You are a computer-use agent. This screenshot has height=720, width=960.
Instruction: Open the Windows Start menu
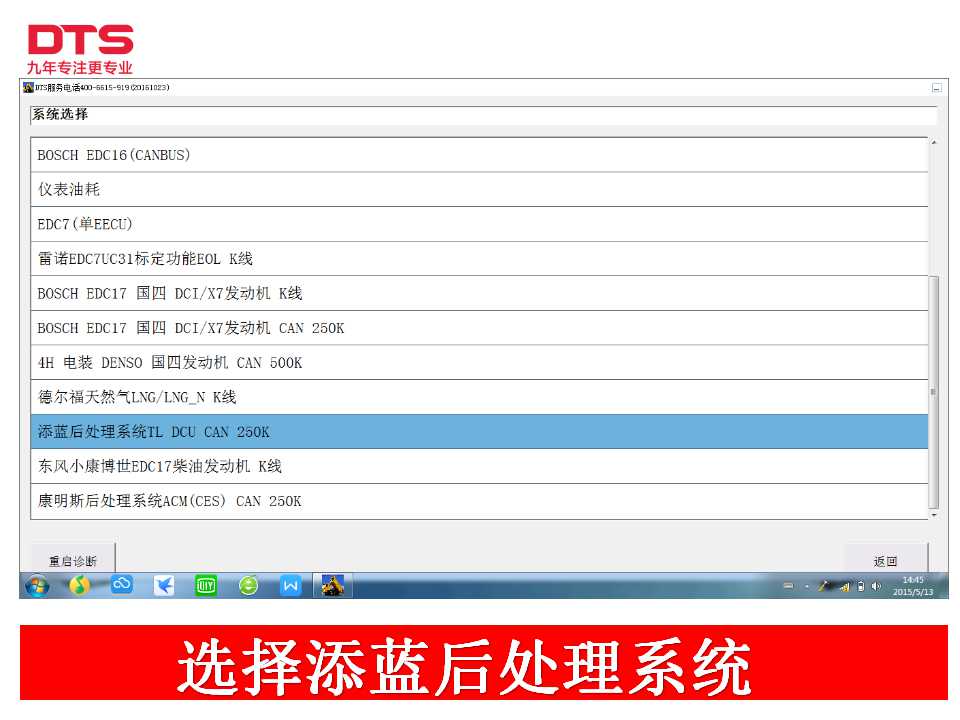point(37,586)
